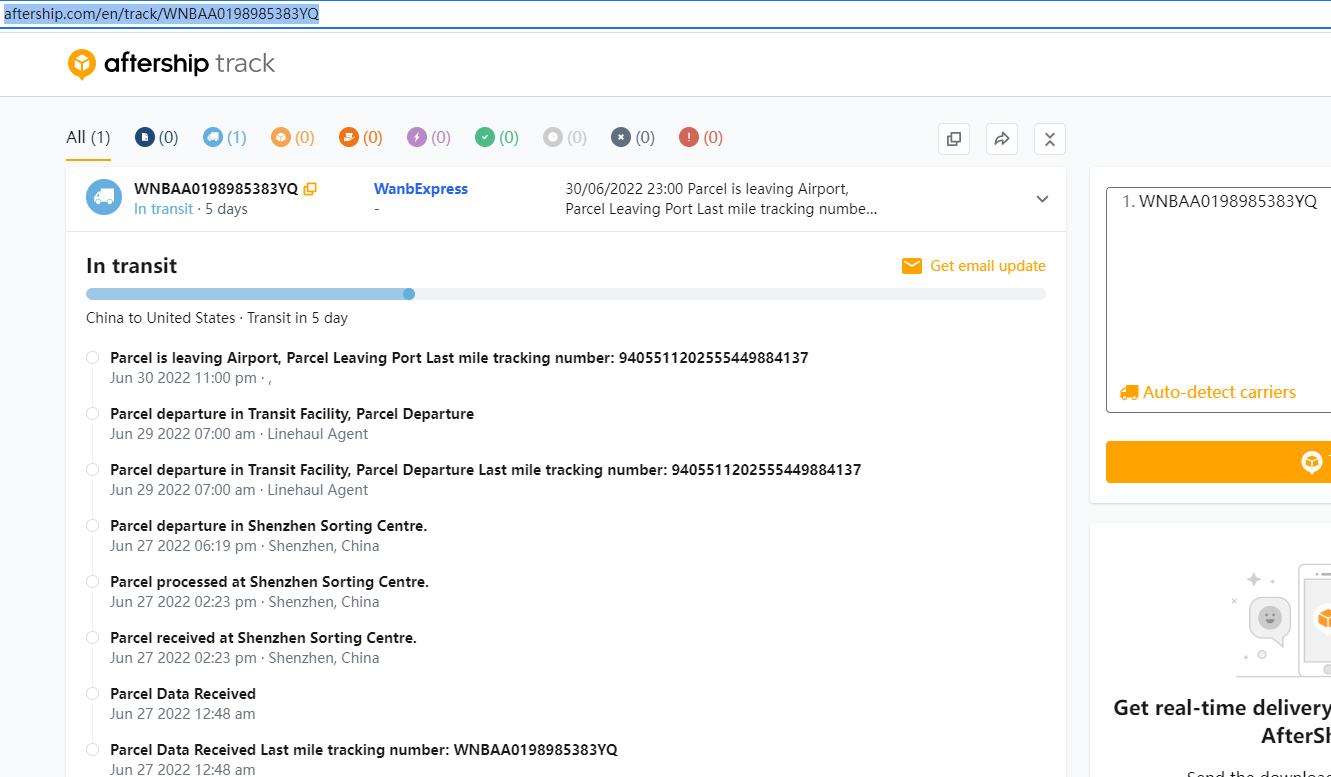Collapse all shipments with the collapse button
This screenshot has height=777, width=1331.
(1049, 139)
